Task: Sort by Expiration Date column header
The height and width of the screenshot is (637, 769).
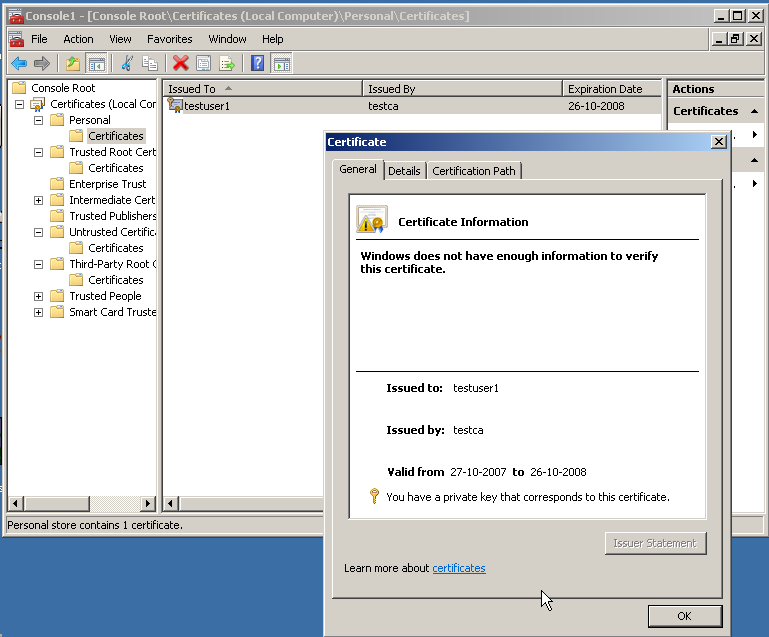Action: pyautogui.click(x=612, y=89)
